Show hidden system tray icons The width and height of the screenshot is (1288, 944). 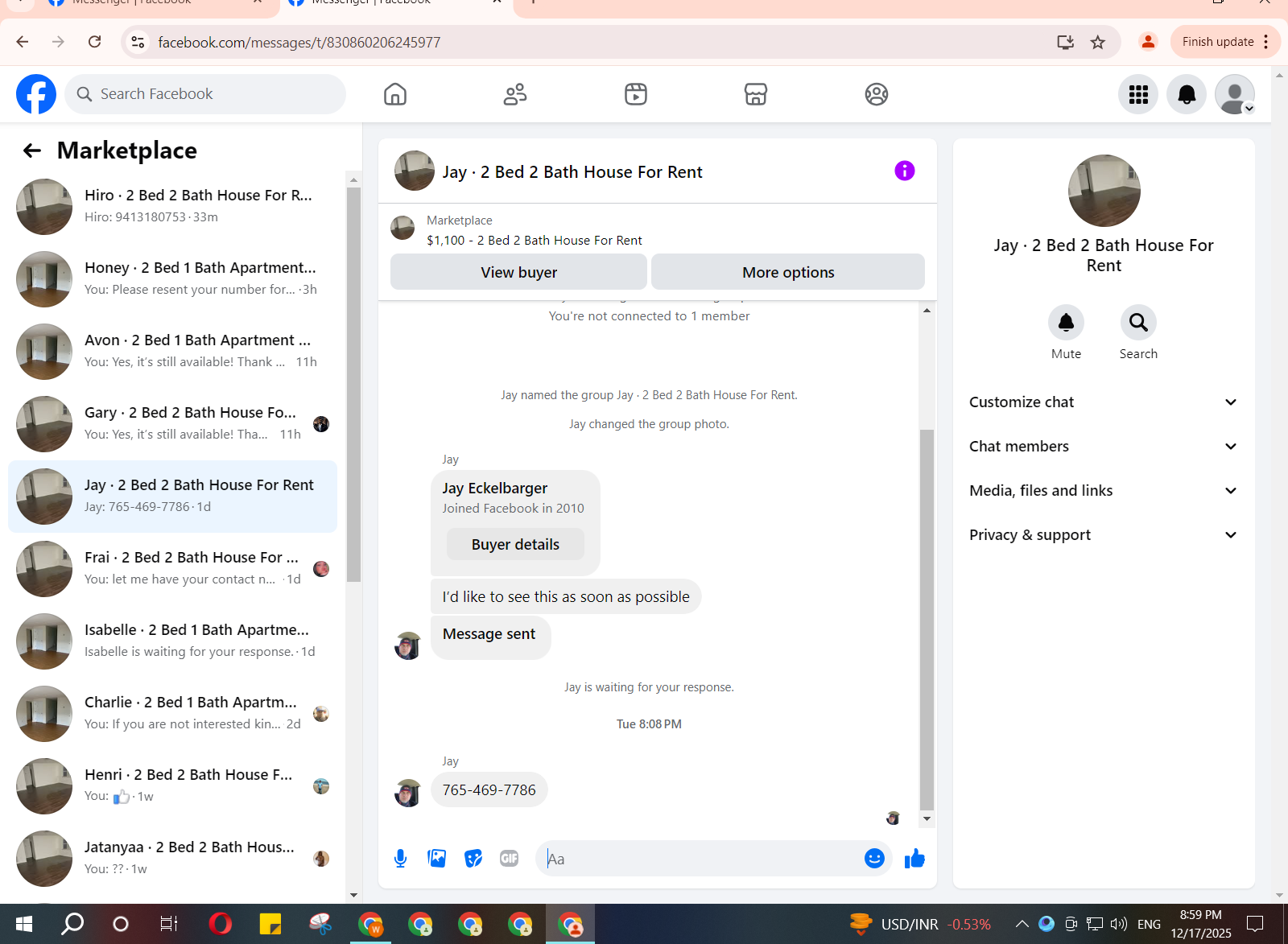(x=1022, y=924)
